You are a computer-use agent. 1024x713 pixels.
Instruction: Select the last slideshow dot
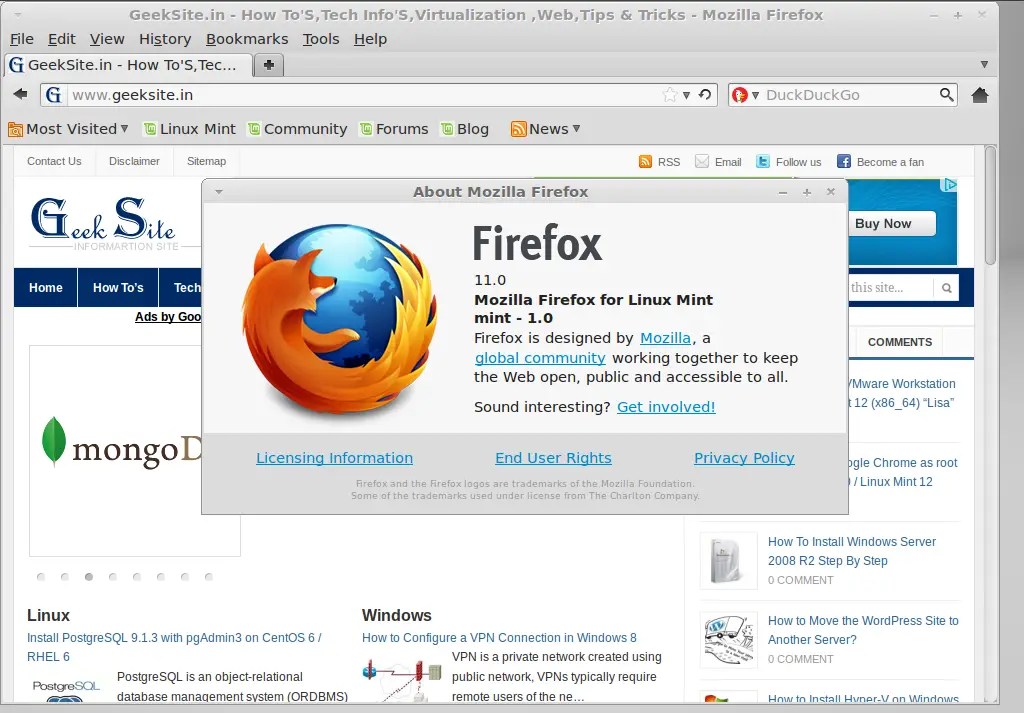click(x=209, y=577)
